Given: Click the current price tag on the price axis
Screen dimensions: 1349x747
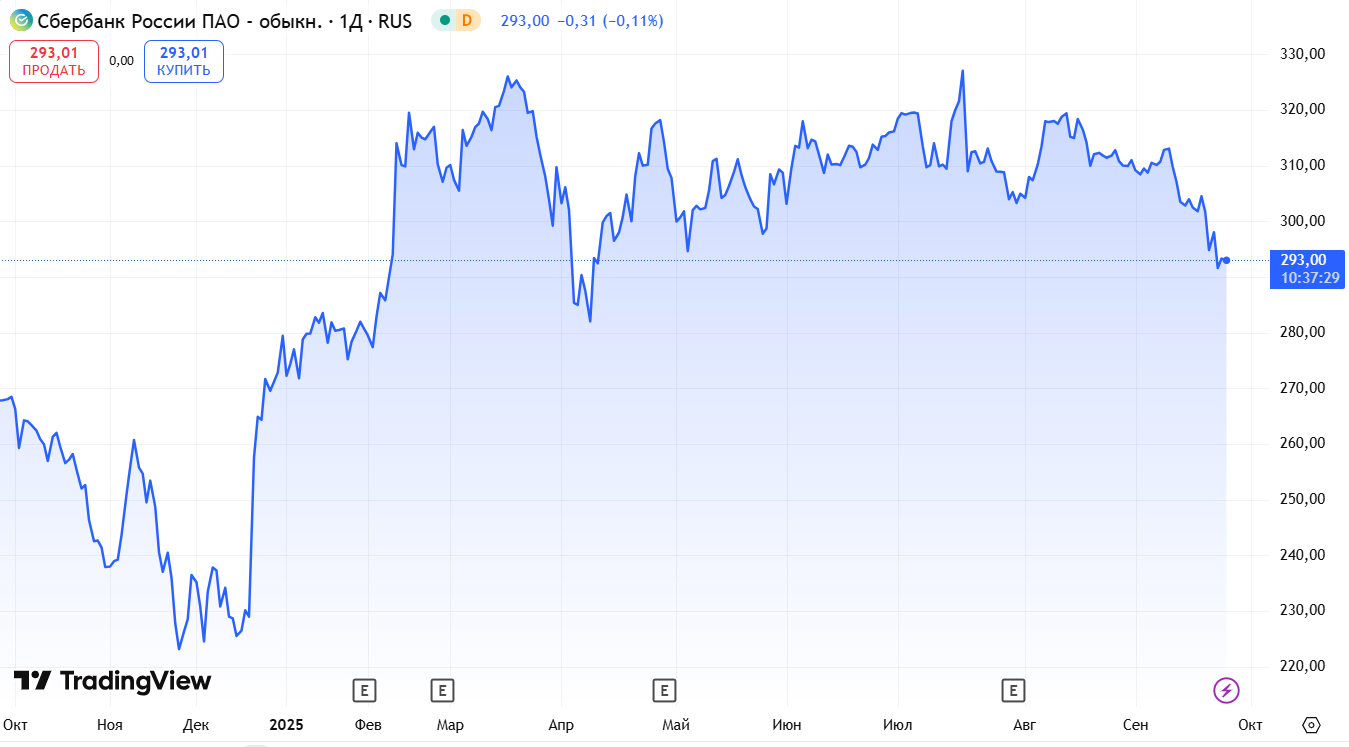Looking at the screenshot, I should click(x=1309, y=269).
